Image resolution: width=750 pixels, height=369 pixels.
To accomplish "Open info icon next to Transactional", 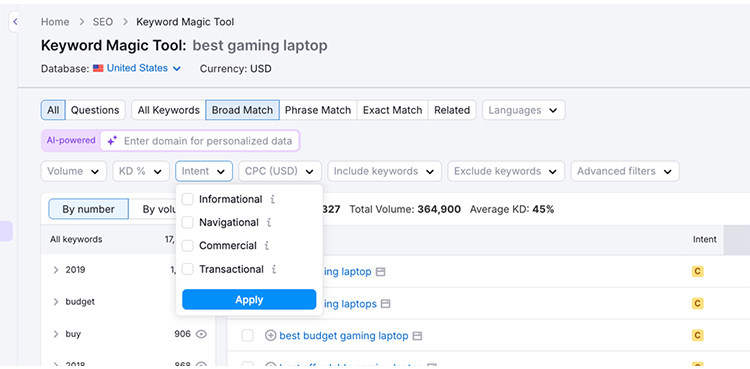I will (x=274, y=269).
